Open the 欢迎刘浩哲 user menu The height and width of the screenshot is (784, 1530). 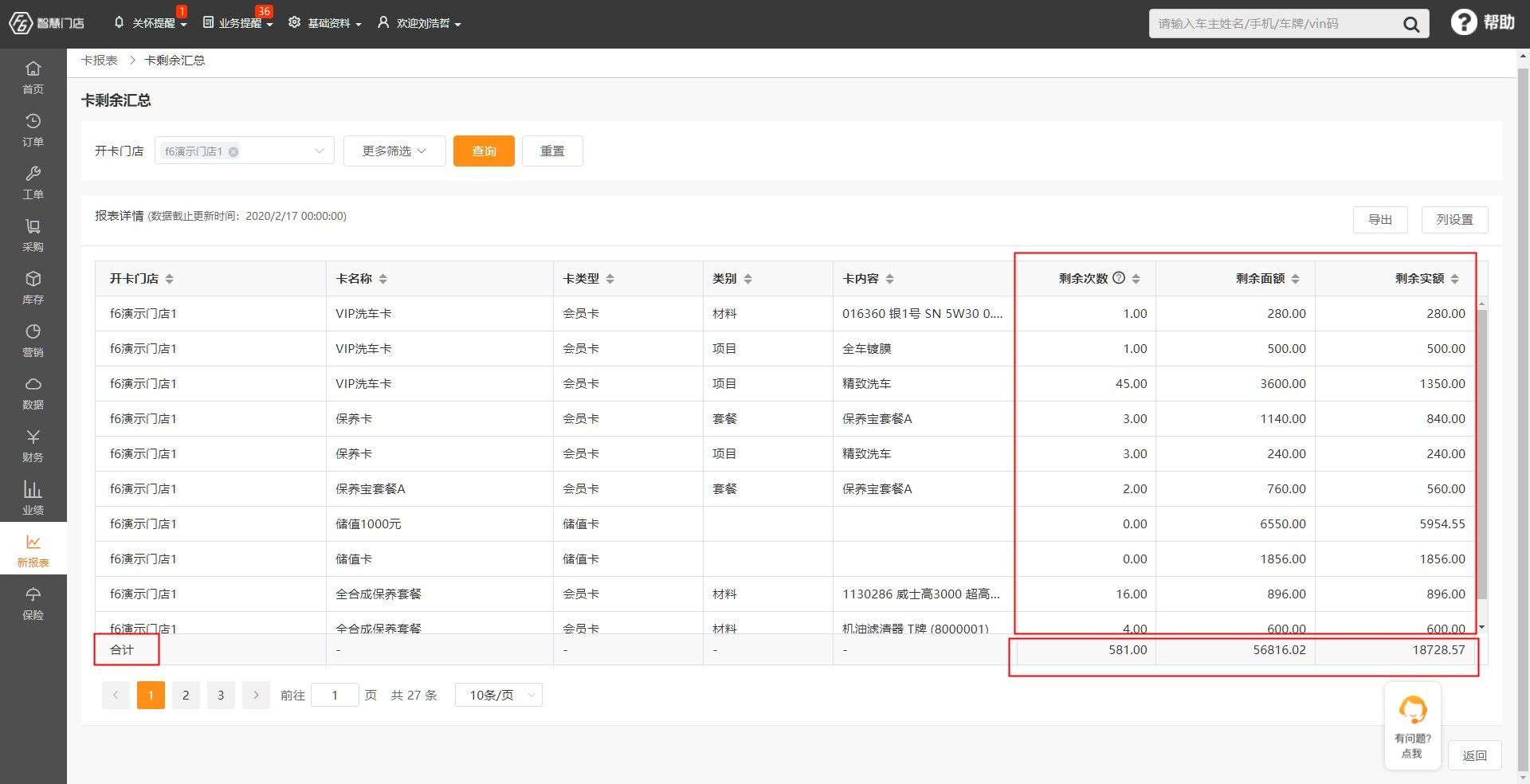point(420,23)
